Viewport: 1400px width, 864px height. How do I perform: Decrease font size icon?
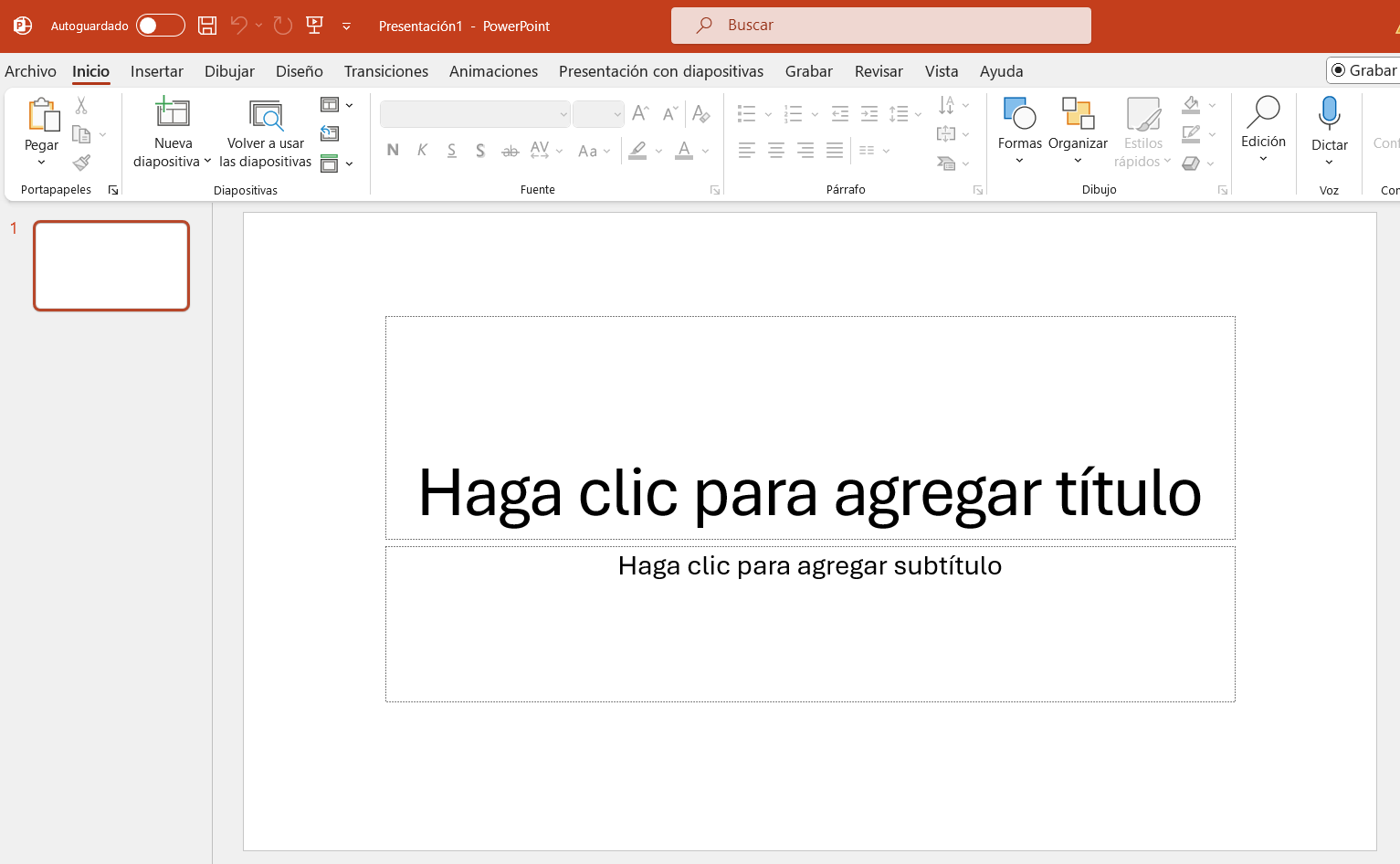click(x=670, y=113)
